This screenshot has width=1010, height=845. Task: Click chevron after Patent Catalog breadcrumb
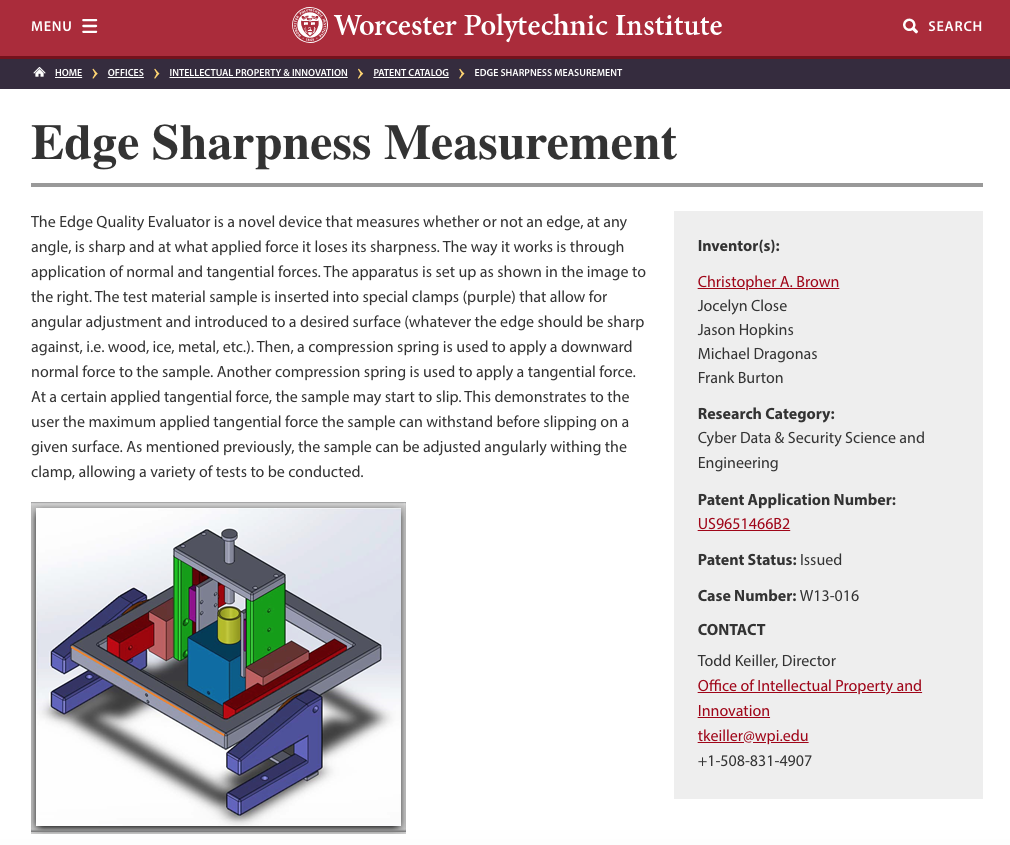click(x=461, y=73)
